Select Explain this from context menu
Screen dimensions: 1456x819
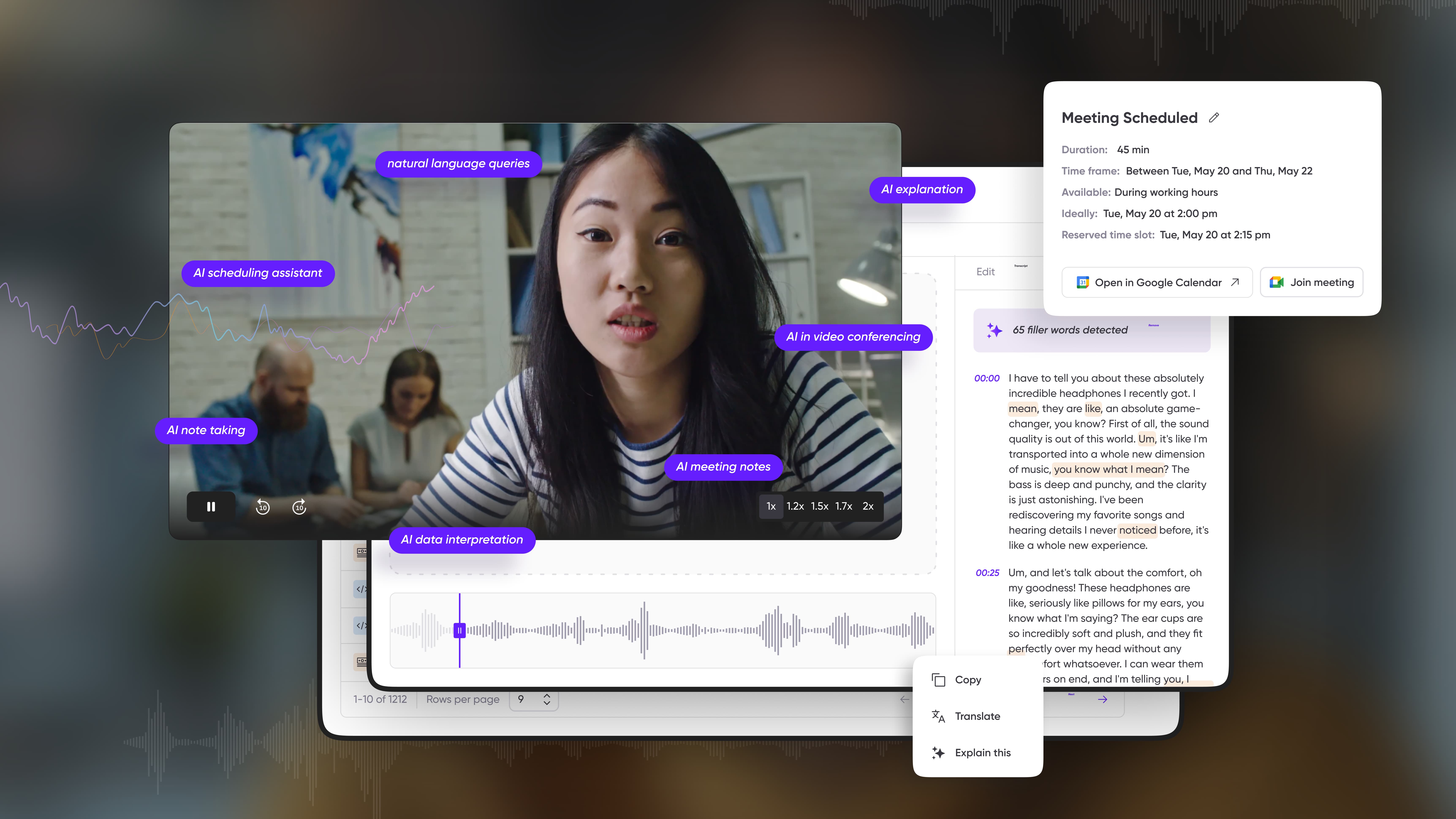tap(982, 753)
